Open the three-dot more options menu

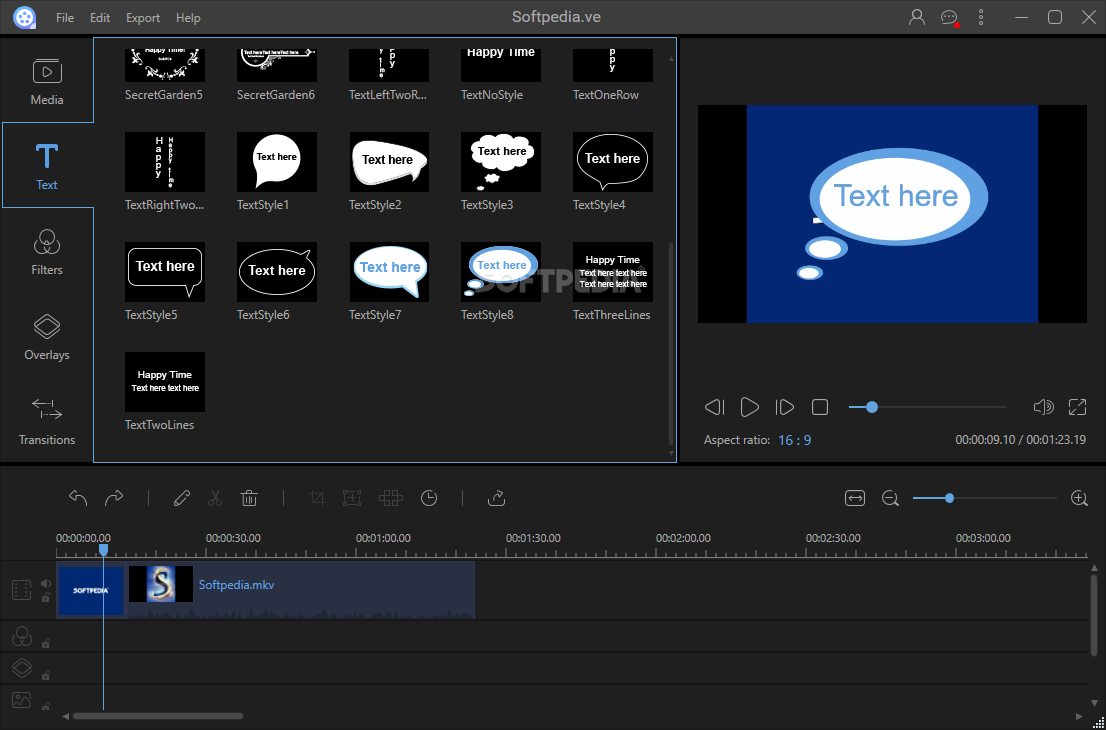pyautogui.click(x=981, y=17)
